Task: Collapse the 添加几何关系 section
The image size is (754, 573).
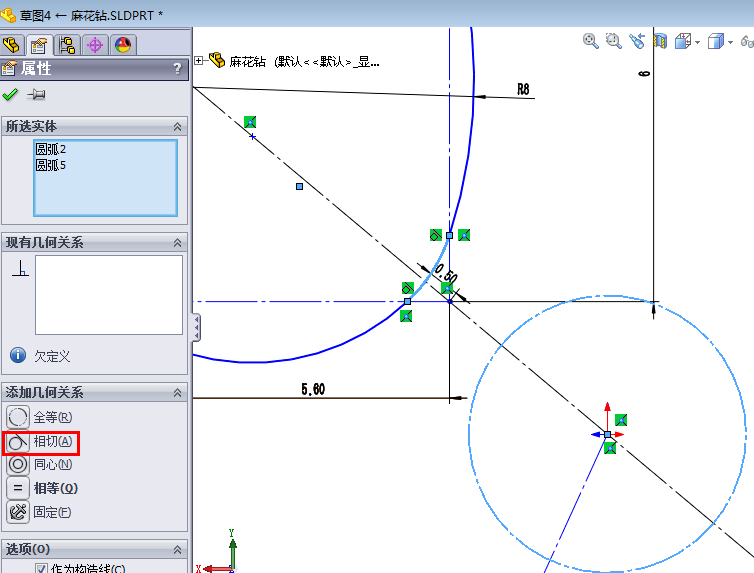Action: (x=177, y=393)
